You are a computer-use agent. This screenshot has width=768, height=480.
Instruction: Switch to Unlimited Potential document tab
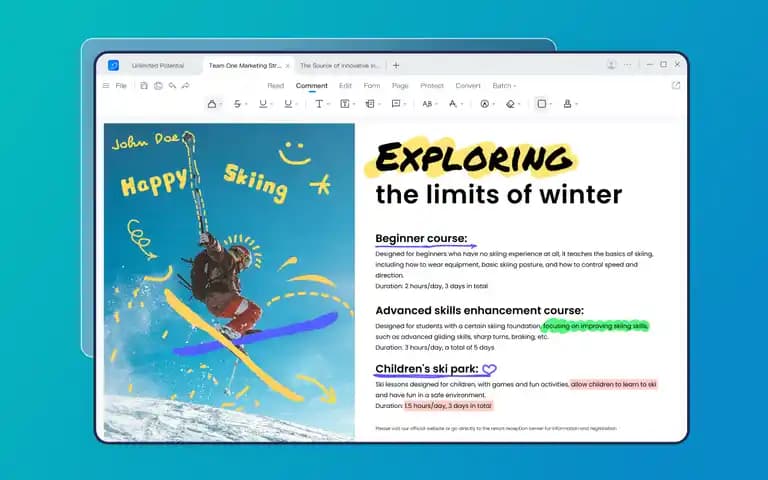(x=158, y=66)
